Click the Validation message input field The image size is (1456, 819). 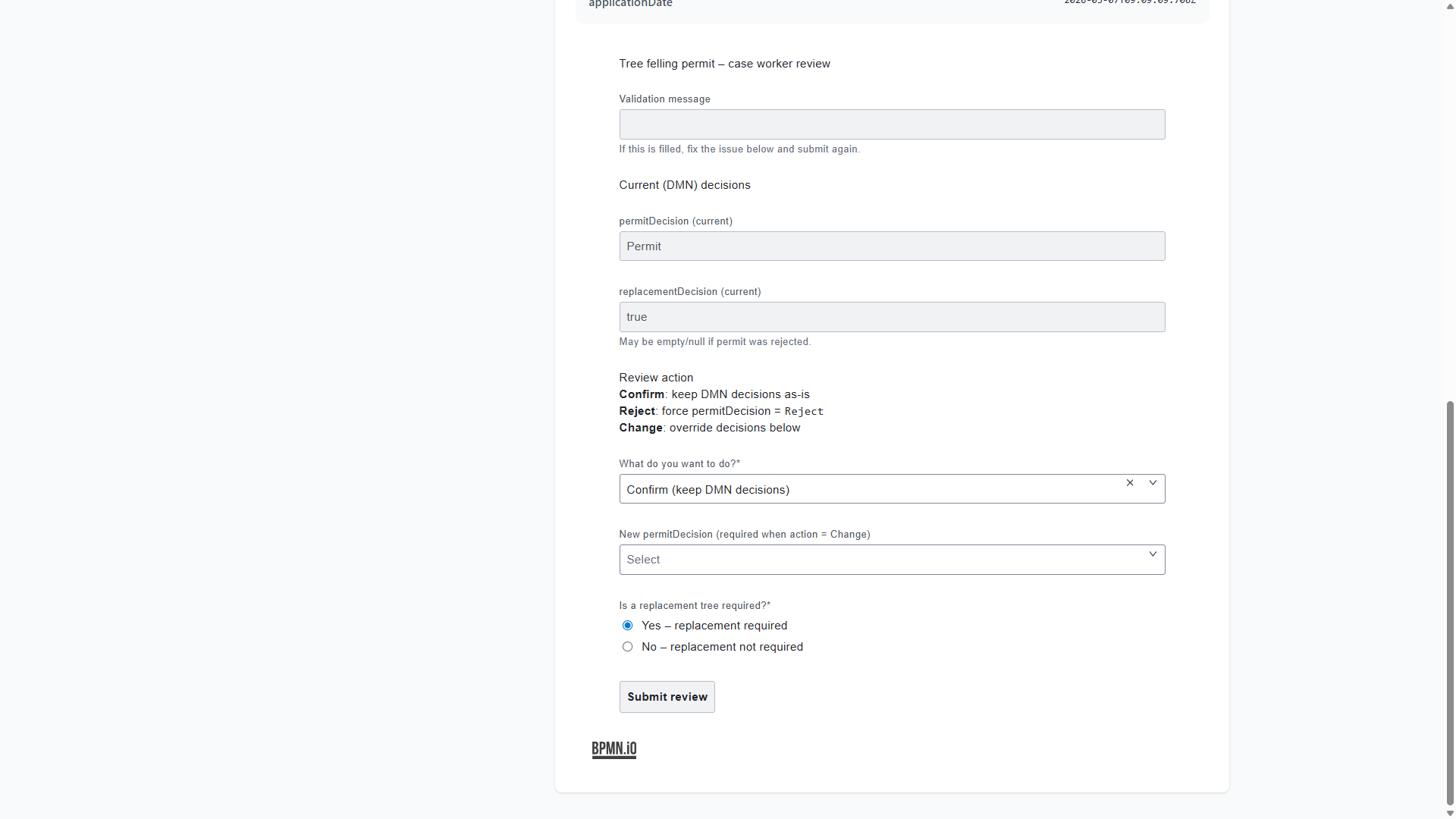(x=892, y=124)
